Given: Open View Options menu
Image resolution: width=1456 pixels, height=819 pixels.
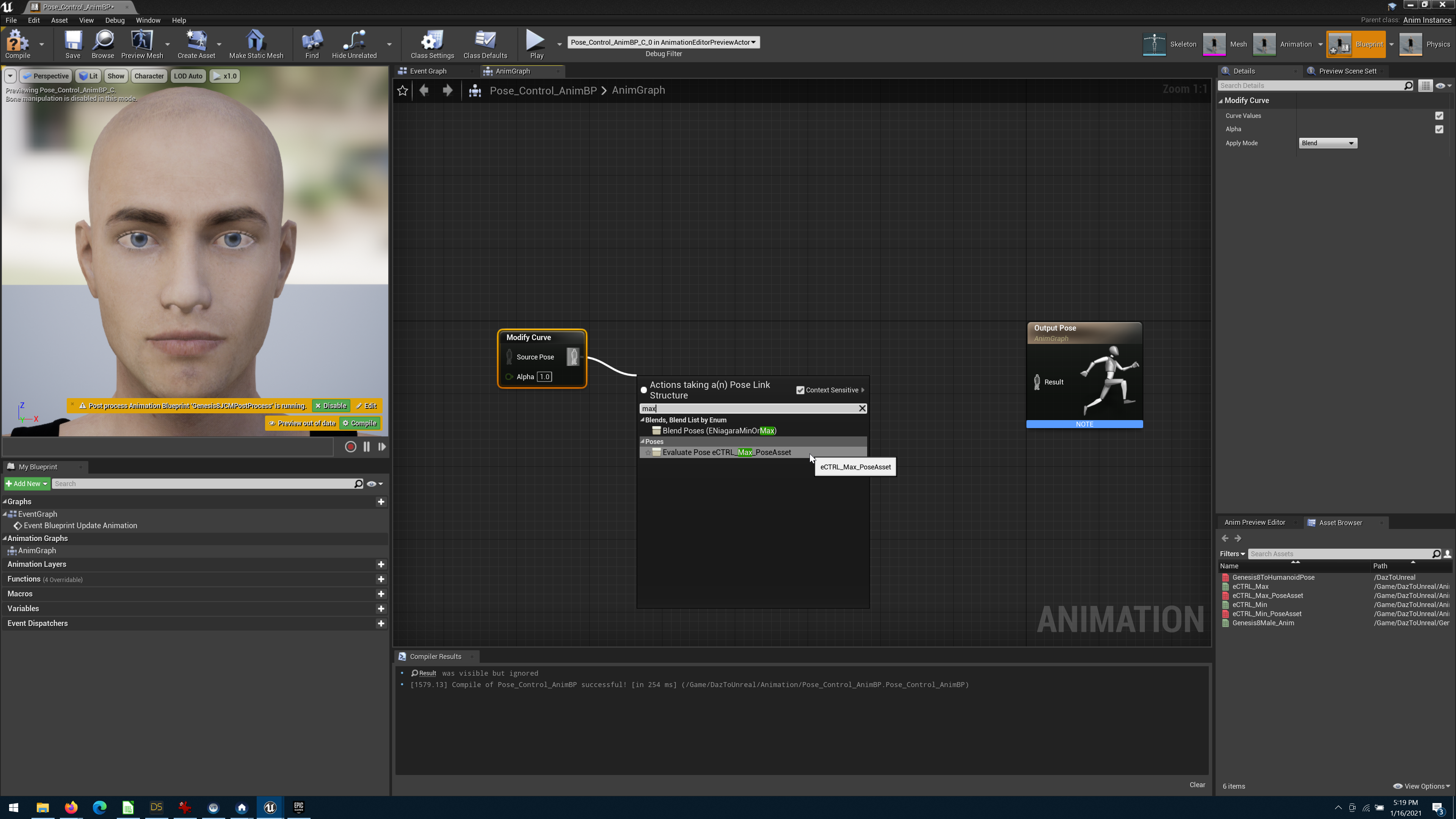Looking at the screenshot, I should click(1421, 786).
